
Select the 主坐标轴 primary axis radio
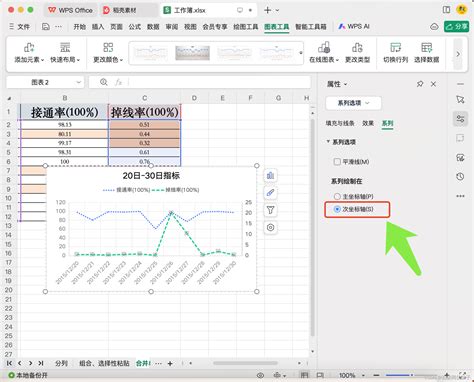point(337,196)
